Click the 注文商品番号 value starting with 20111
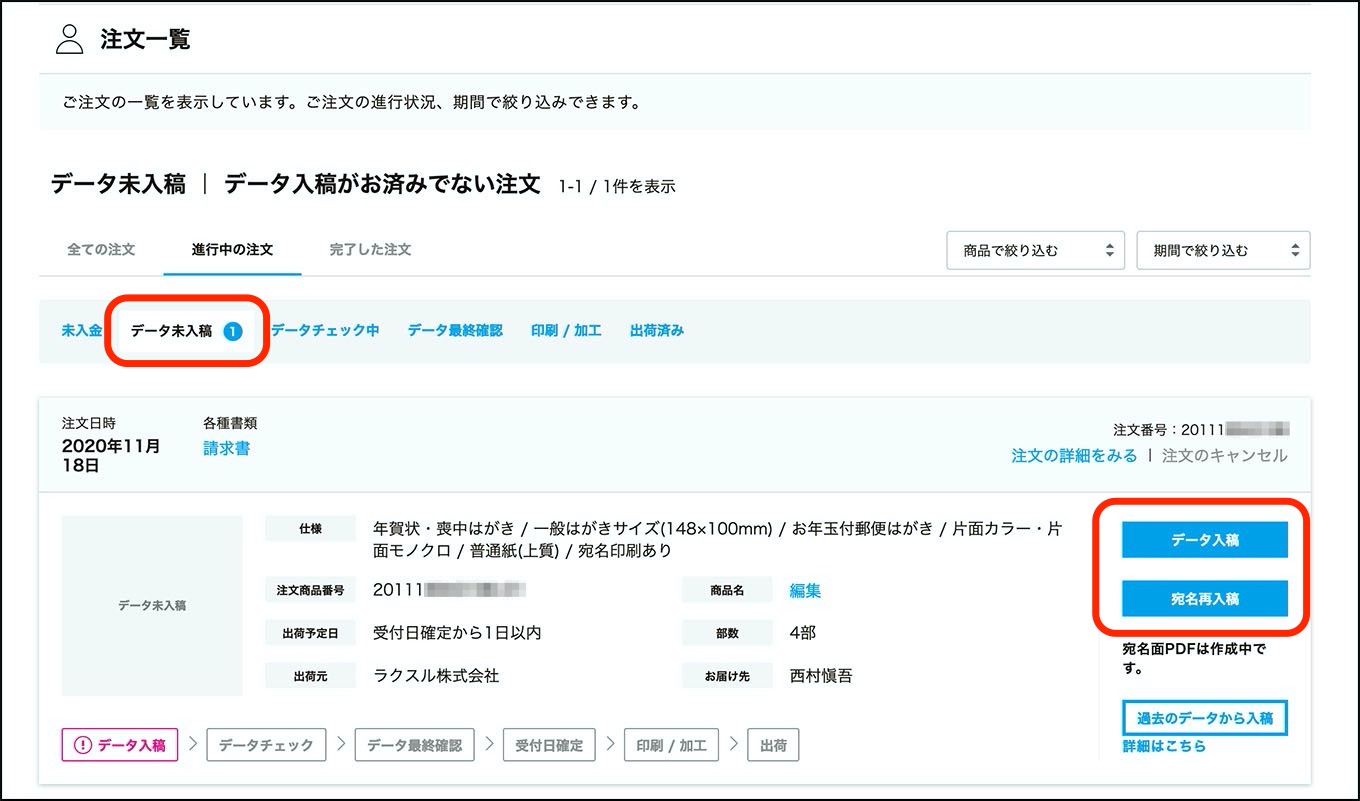This screenshot has width=1360, height=801. pyautogui.click(x=449, y=590)
